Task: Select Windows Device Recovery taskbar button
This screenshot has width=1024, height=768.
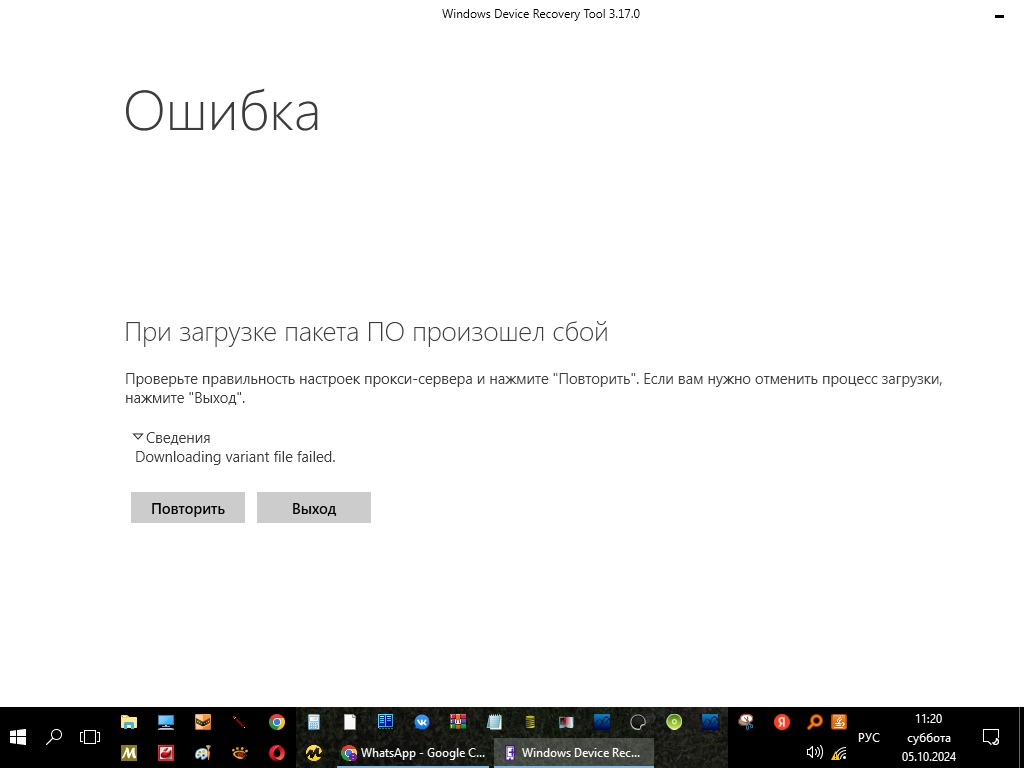Action: [x=573, y=753]
